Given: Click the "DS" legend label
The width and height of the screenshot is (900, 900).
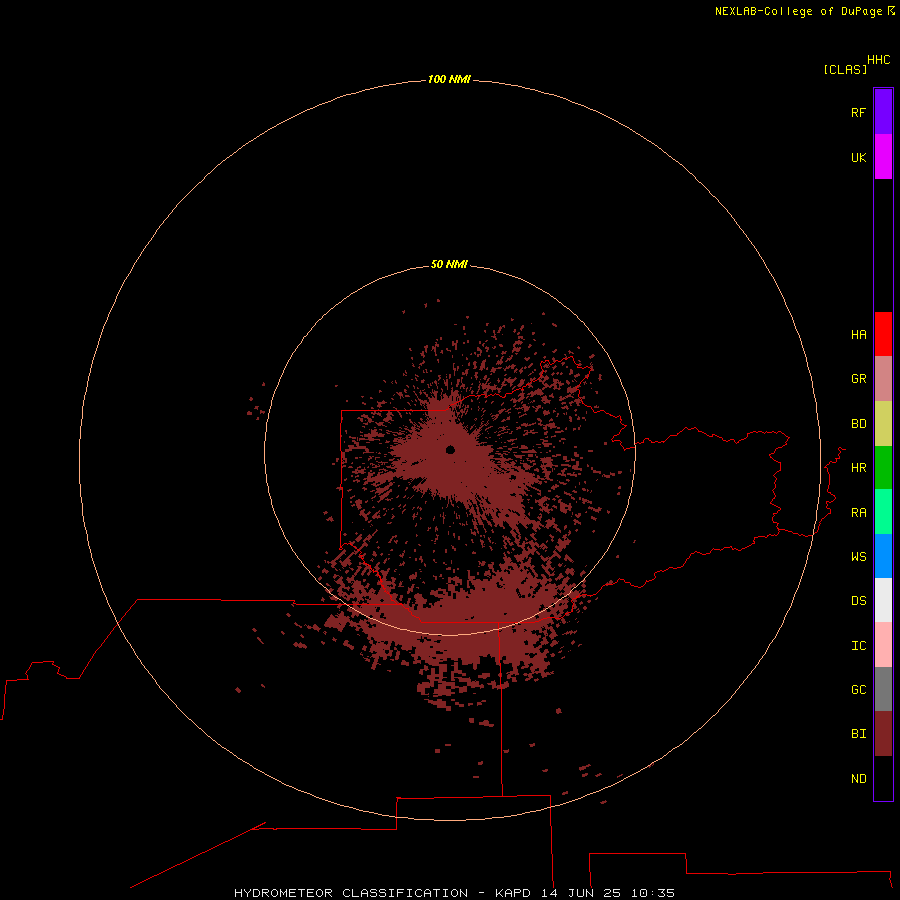Looking at the screenshot, I should pyautogui.click(x=858, y=600).
